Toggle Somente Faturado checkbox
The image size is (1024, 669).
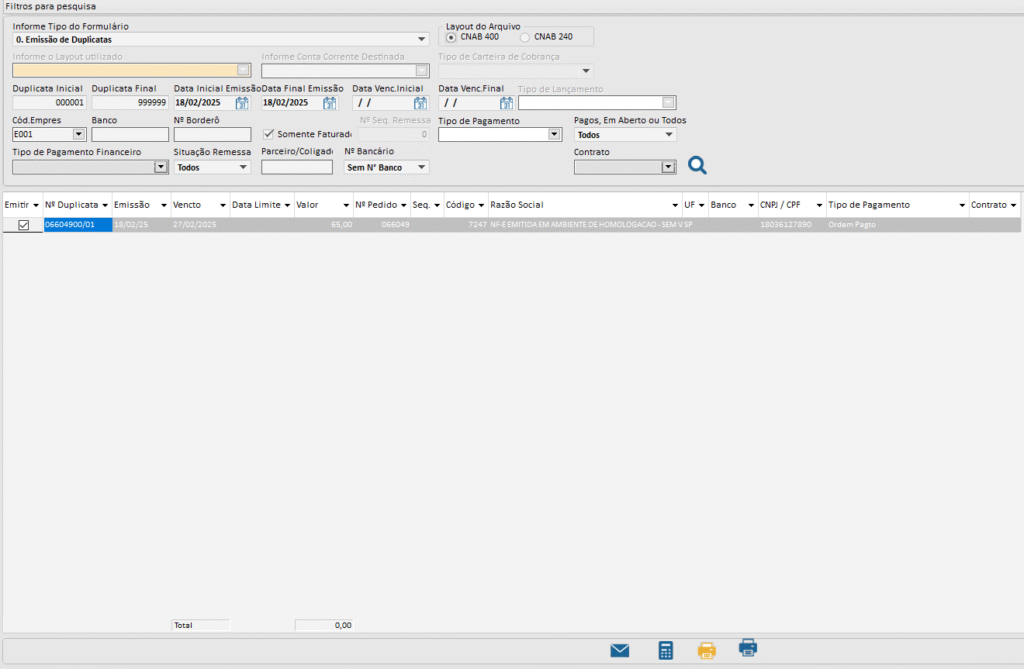coord(268,134)
